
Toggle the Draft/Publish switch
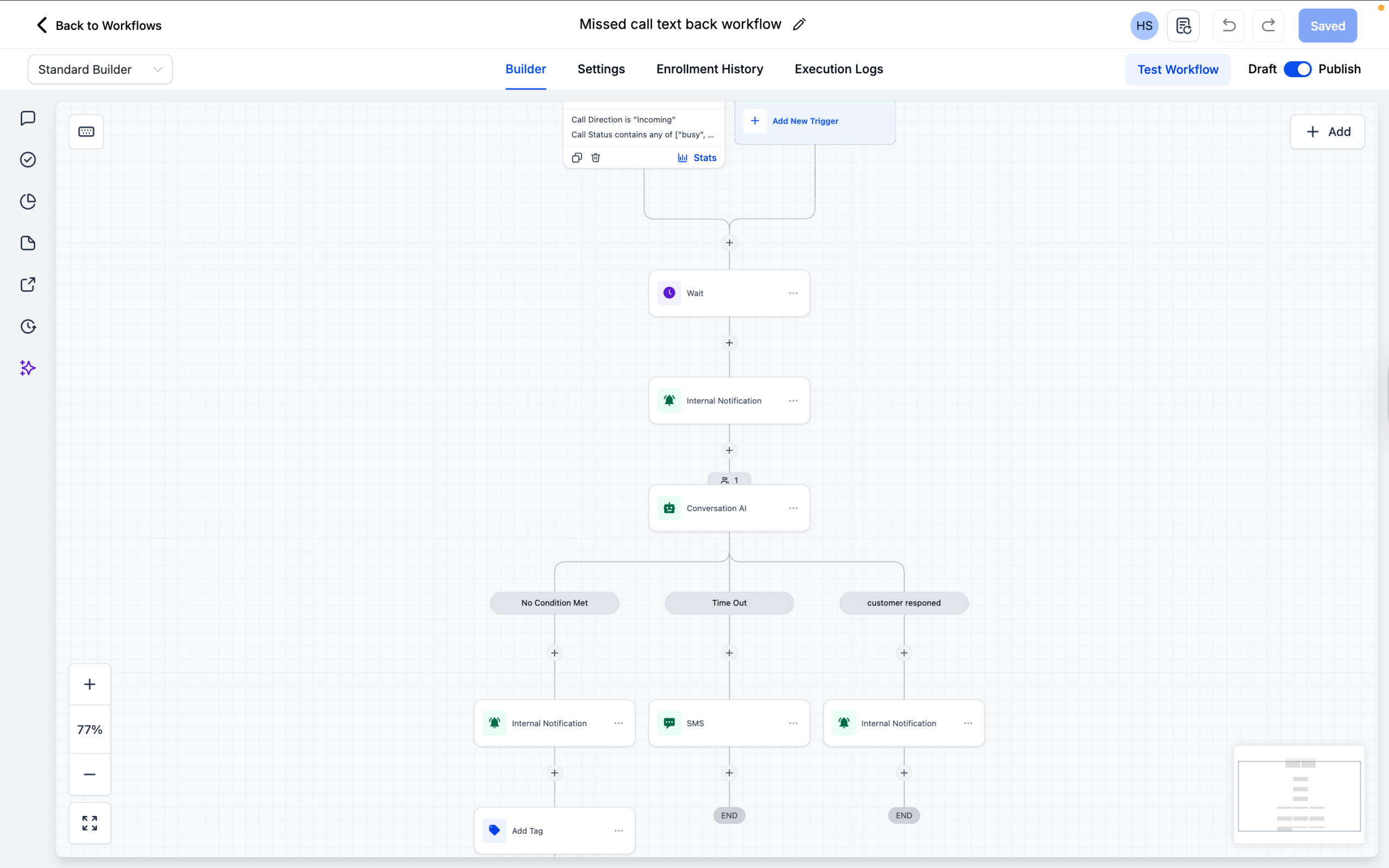1297,69
